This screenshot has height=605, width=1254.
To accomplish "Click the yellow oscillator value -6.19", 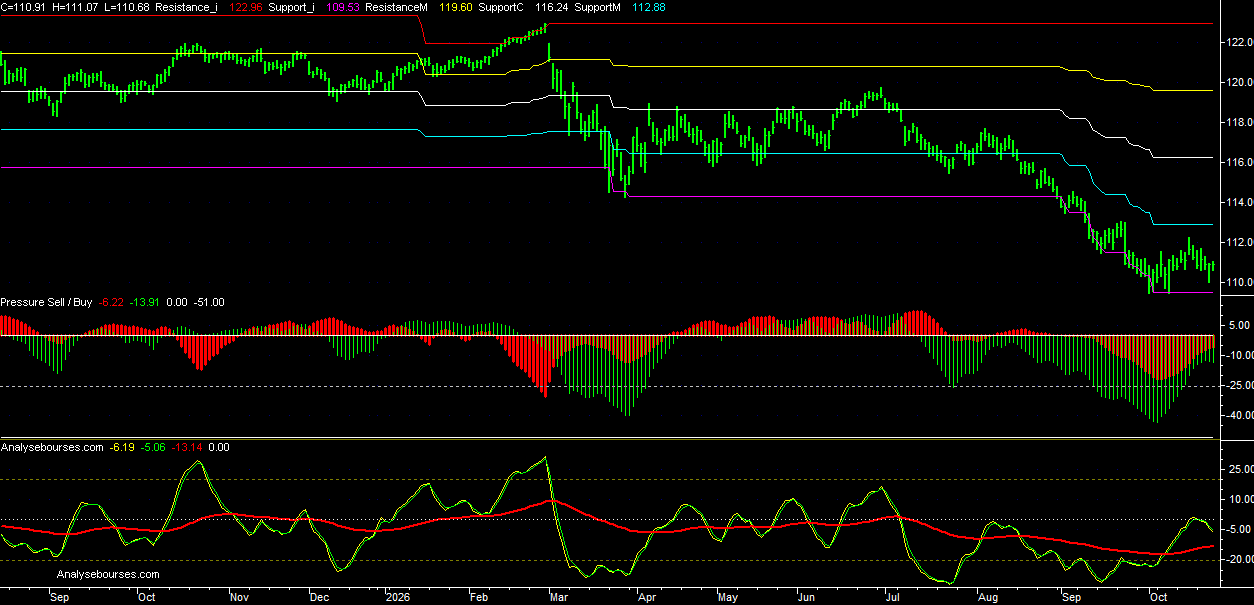I will [x=122, y=448].
